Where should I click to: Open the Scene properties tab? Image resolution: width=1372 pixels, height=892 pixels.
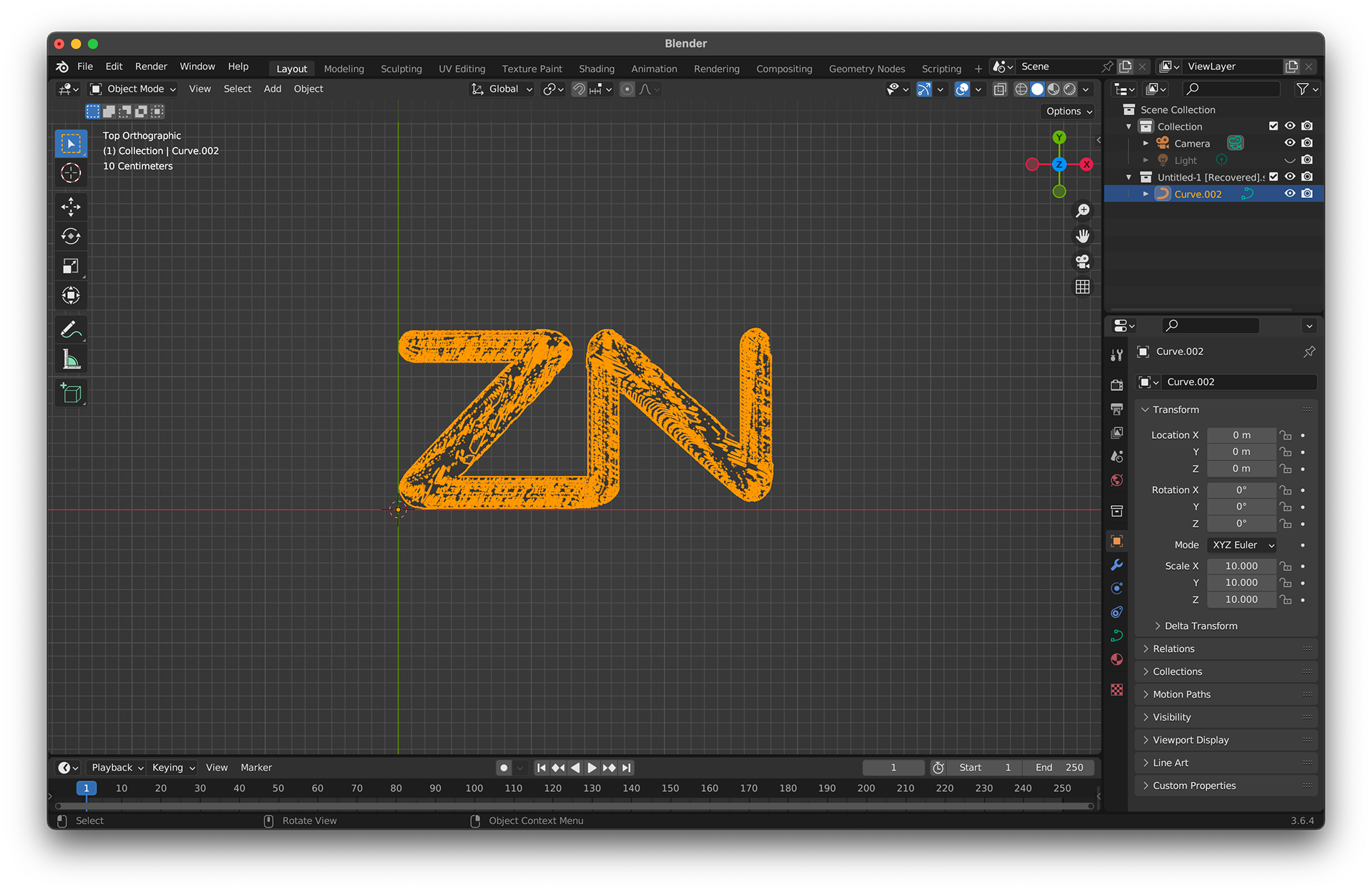(1117, 456)
